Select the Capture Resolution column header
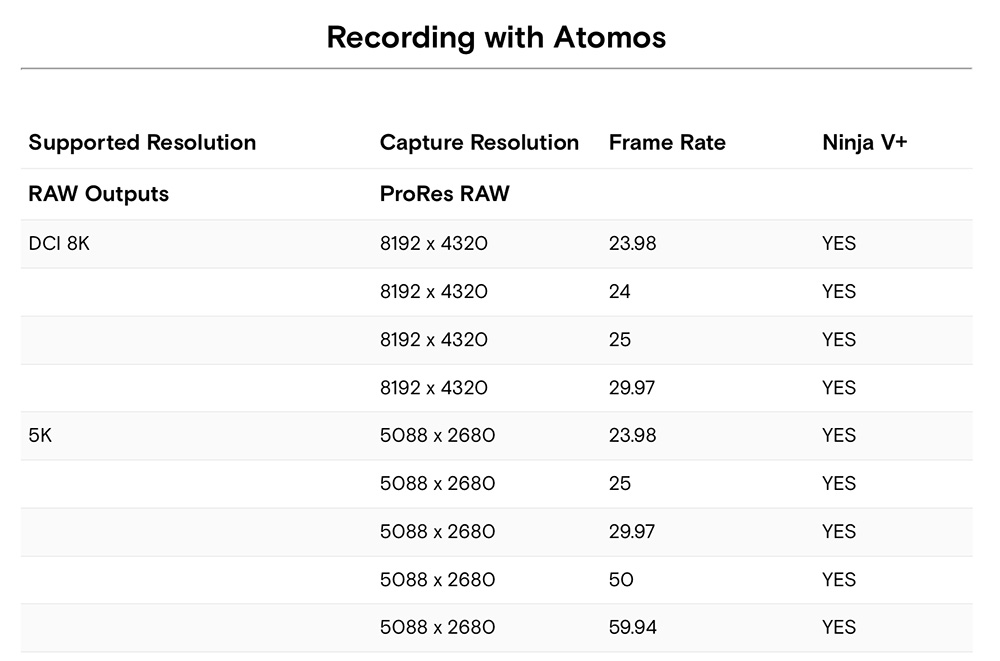This screenshot has width=1000, height=661. pos(479,142)
